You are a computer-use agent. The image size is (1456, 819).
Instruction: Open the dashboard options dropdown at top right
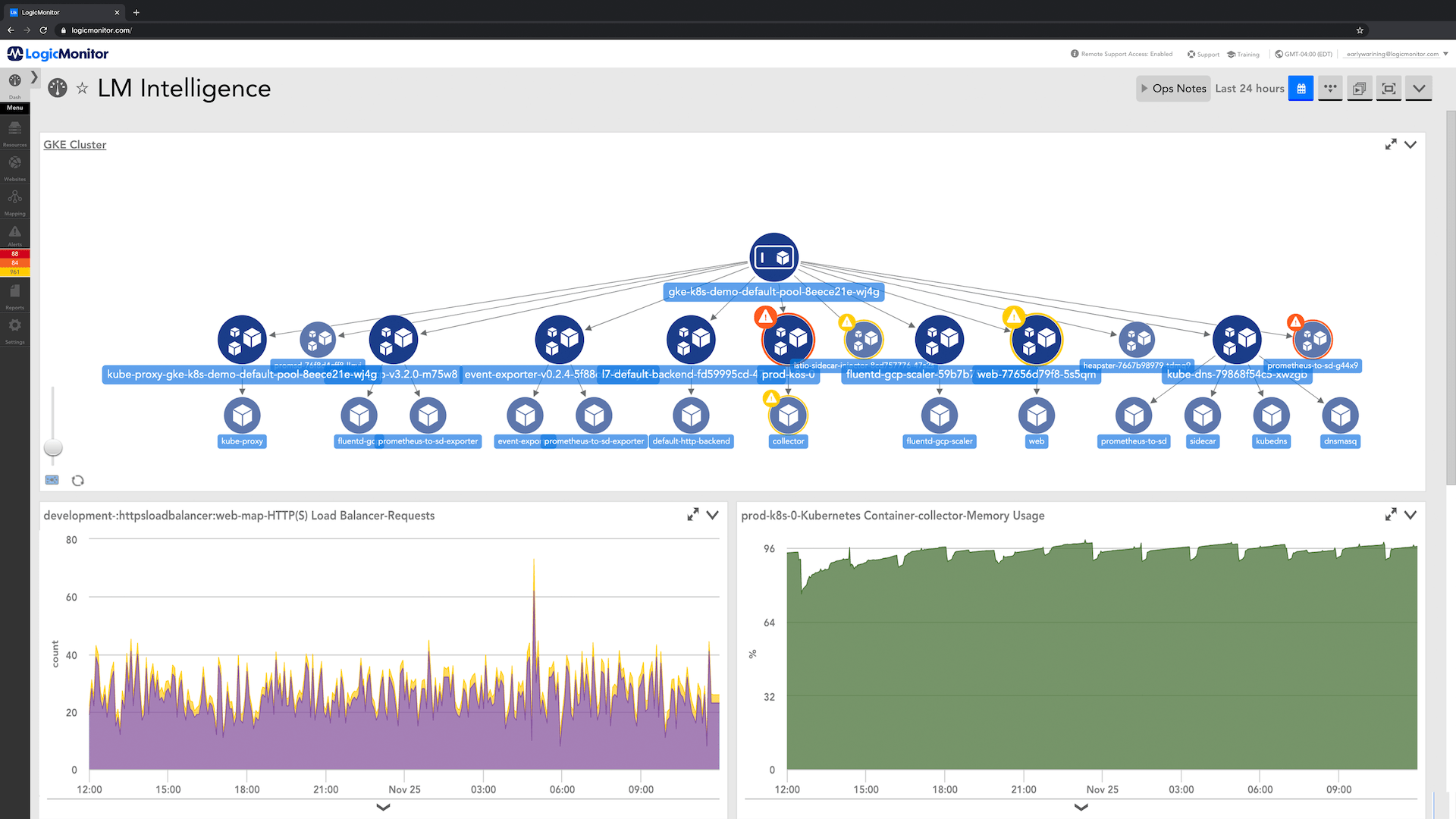pos(1419,88)
